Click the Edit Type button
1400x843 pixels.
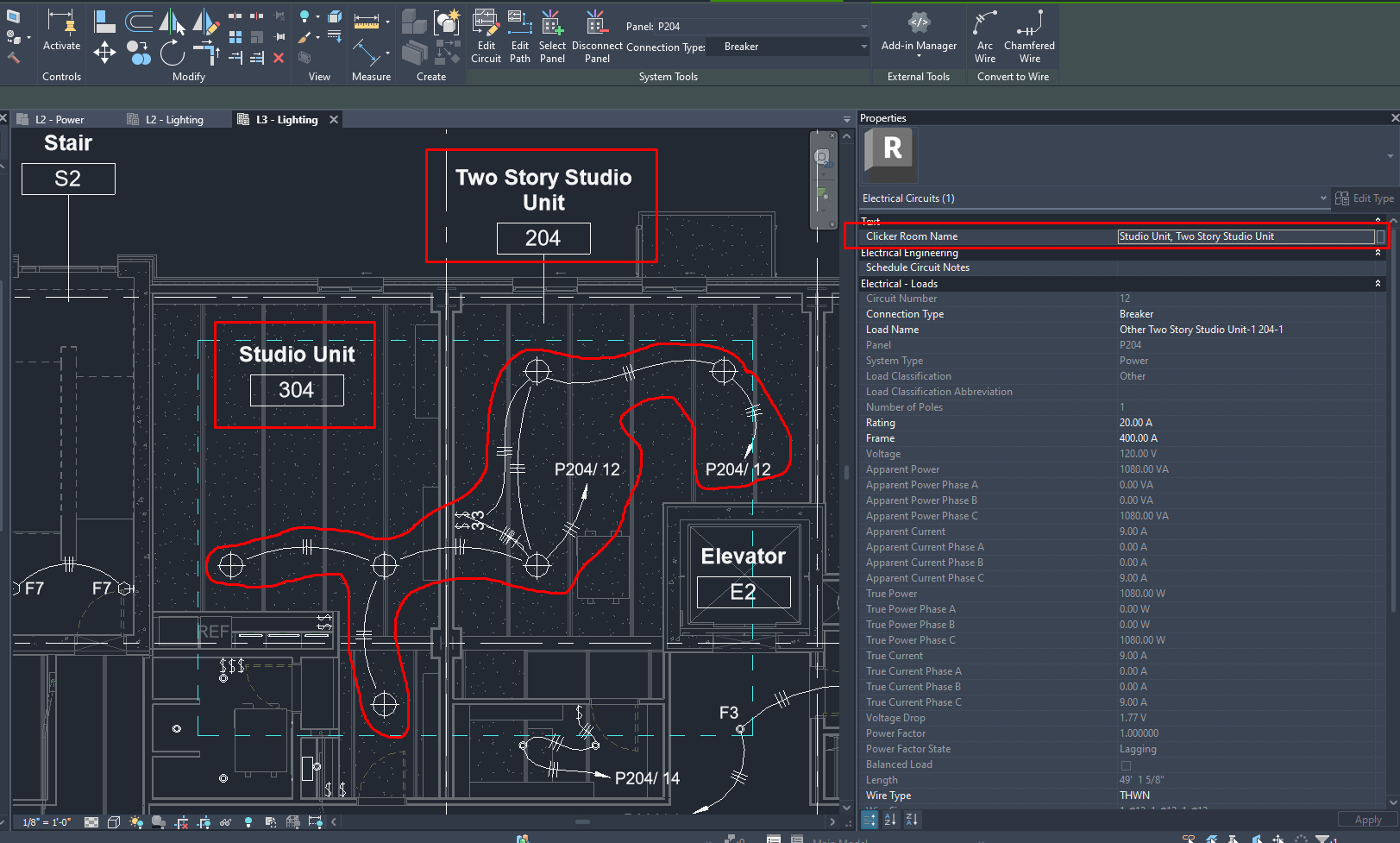pos(1365,198)
